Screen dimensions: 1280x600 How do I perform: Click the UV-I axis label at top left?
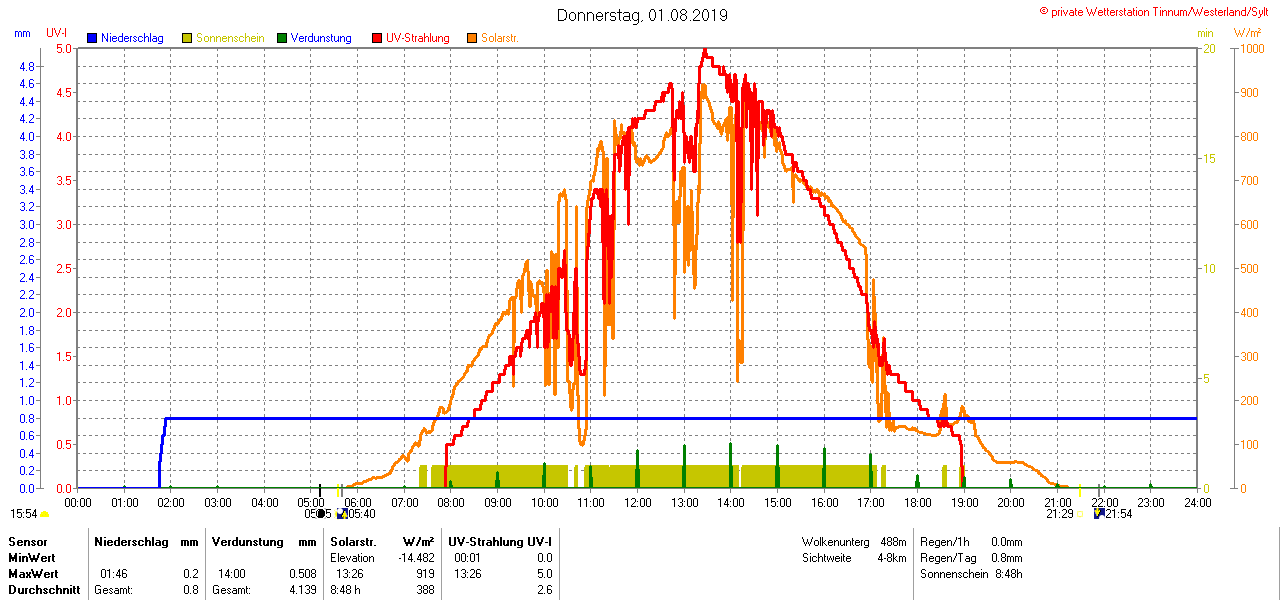point(57,33)
